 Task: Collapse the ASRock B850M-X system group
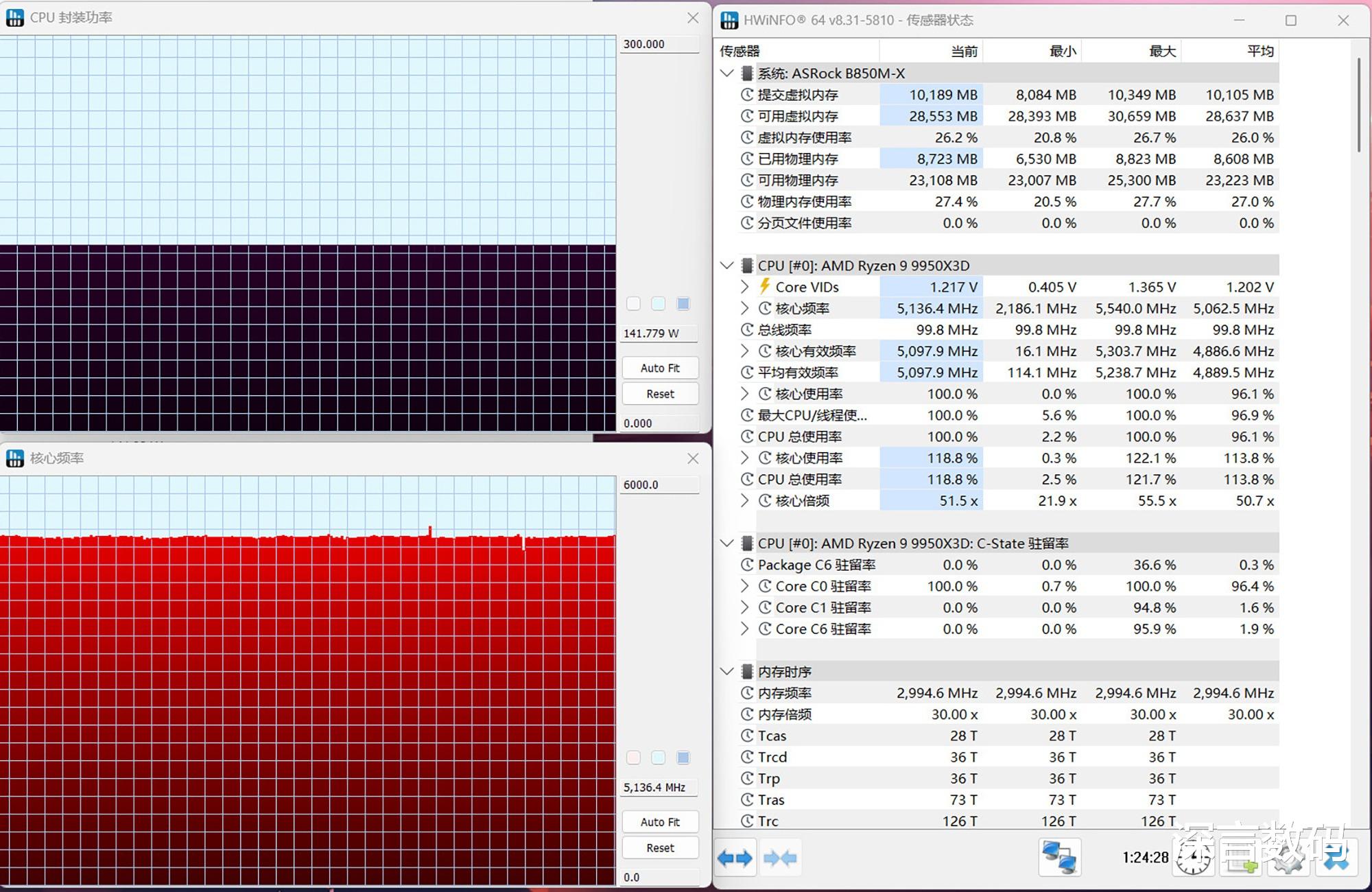tap(727, 73)
